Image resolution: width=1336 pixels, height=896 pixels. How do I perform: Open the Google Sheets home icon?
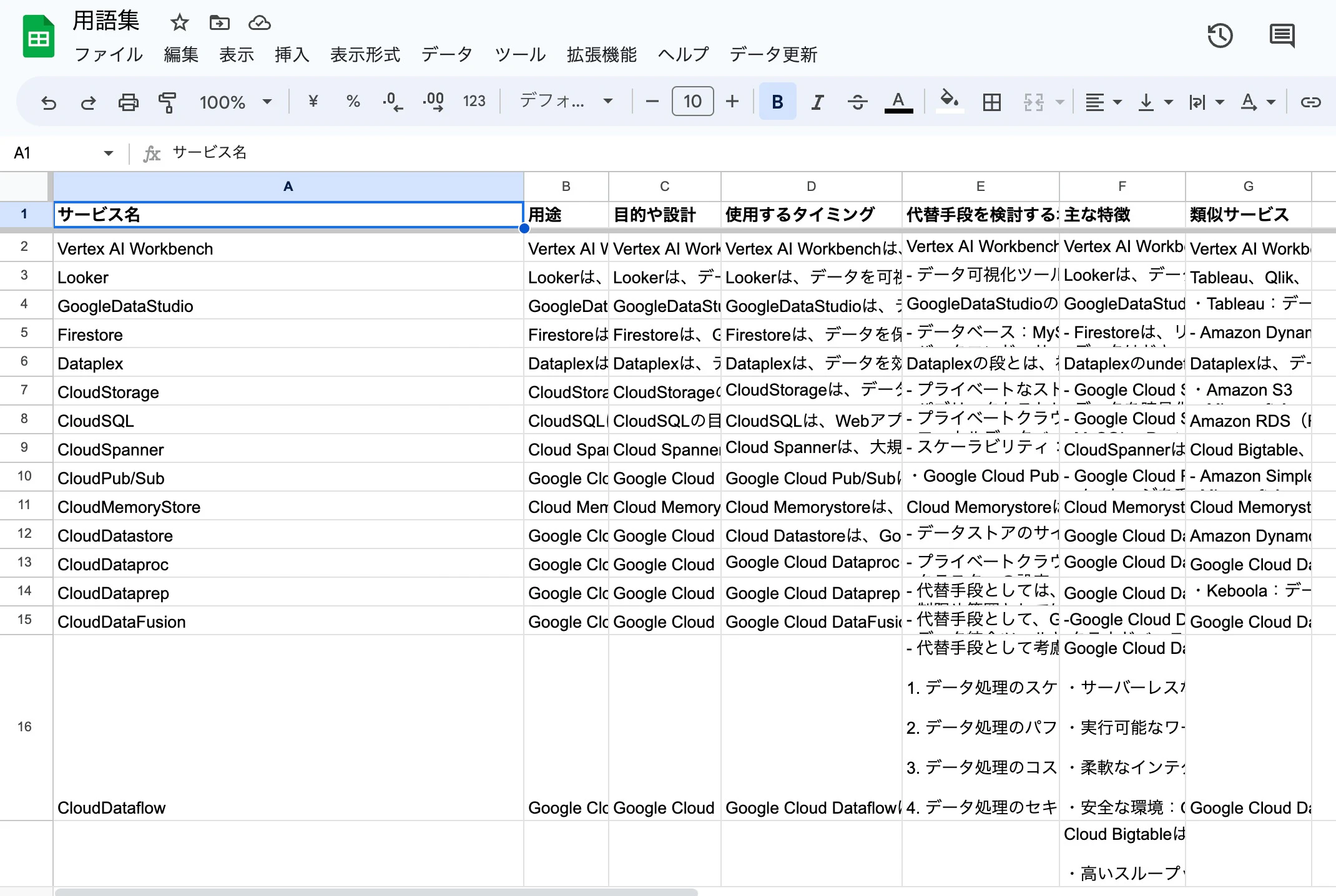[39, 36]
